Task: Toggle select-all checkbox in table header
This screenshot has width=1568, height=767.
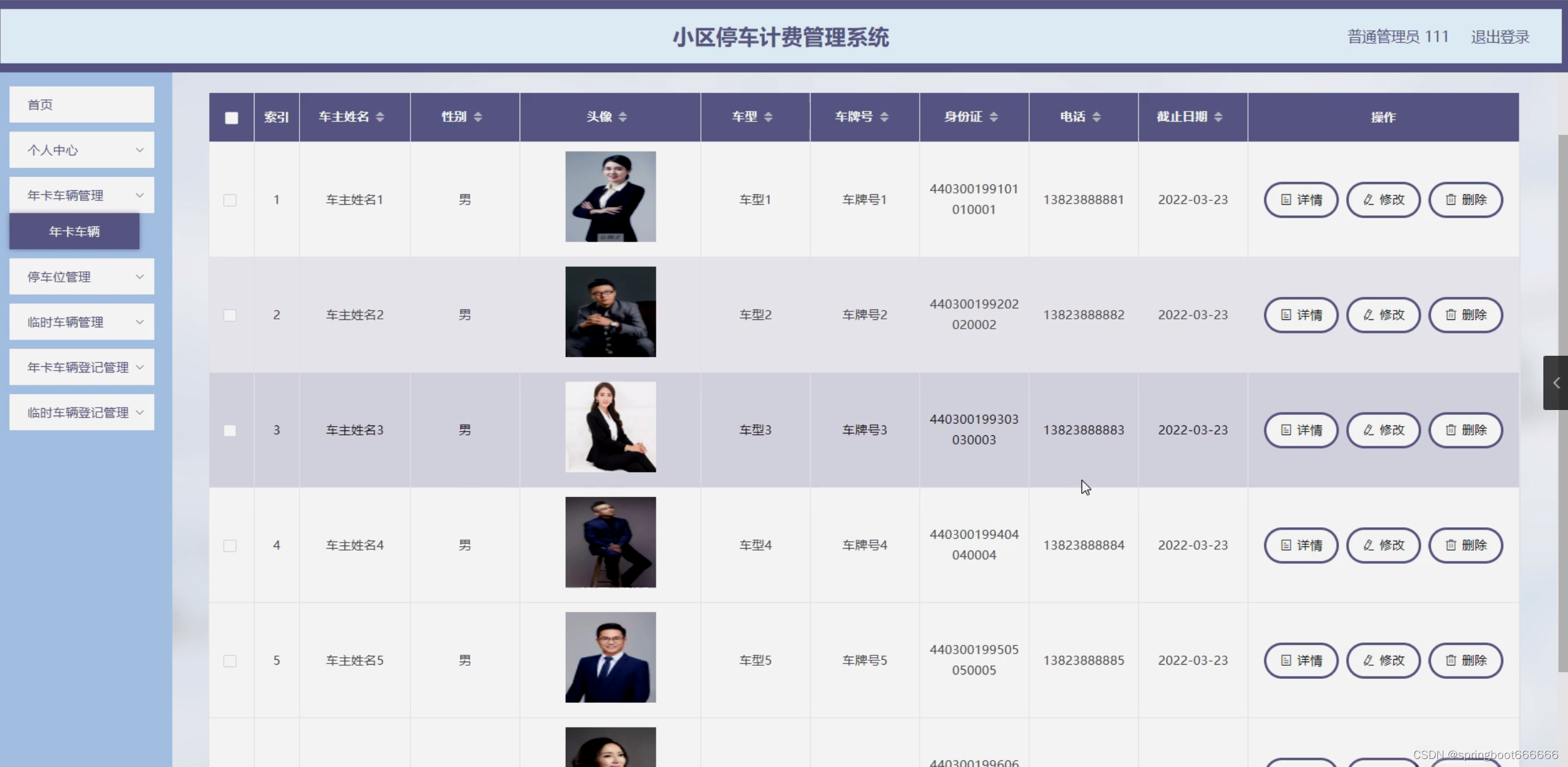Action: coord(232,118)
